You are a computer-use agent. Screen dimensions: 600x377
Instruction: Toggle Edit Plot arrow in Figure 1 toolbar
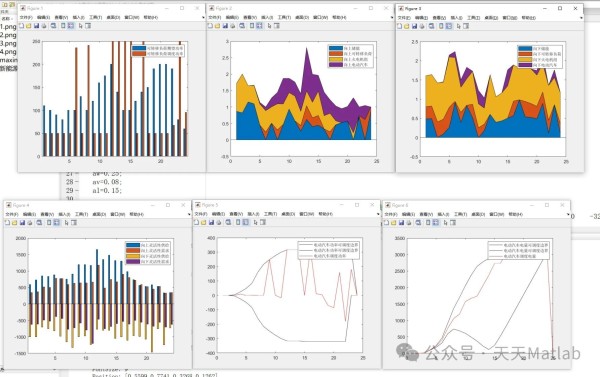pyautogui.click(x=80, y=26)
